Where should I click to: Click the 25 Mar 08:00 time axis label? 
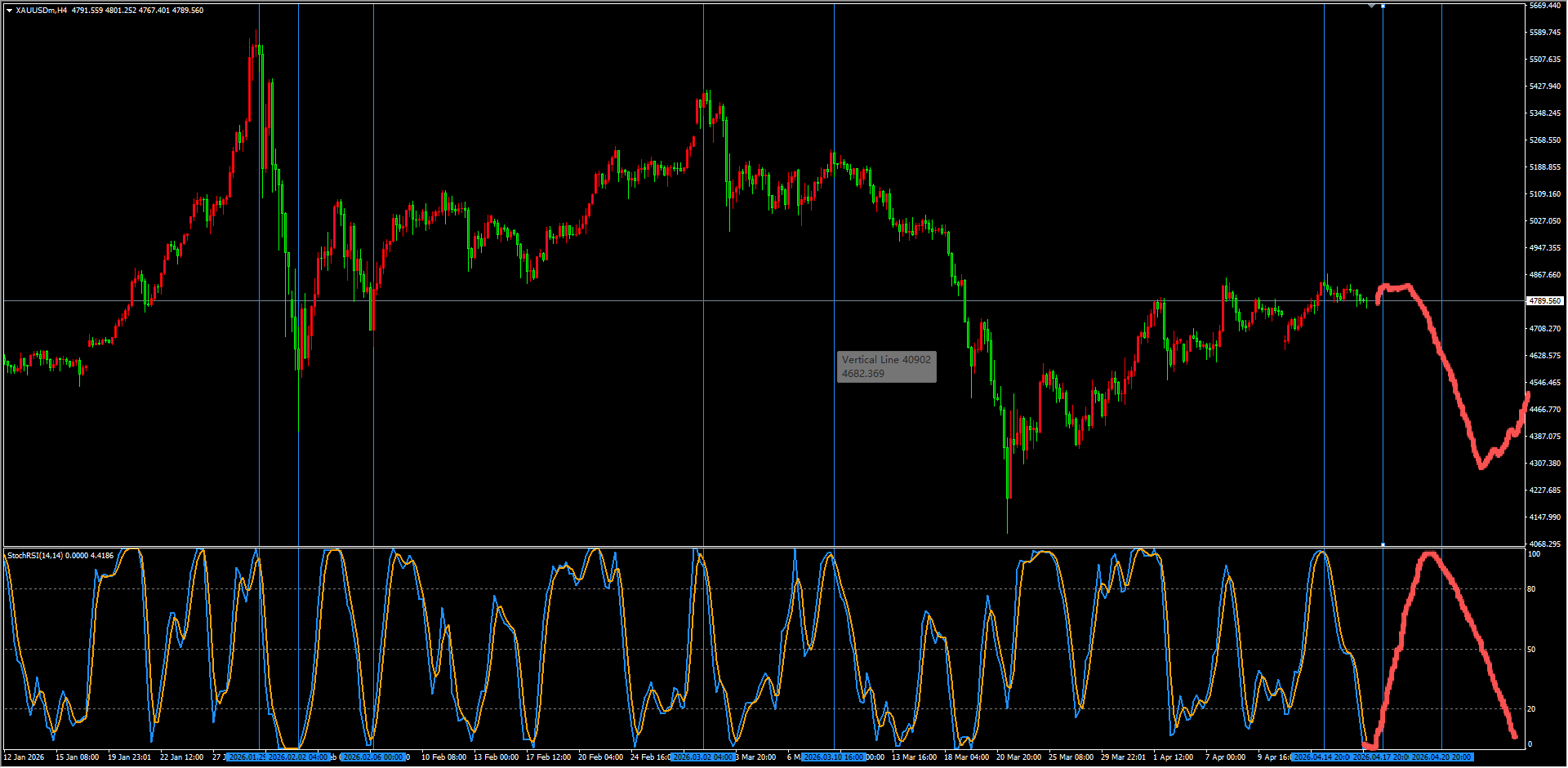(x=1071, y=757)
